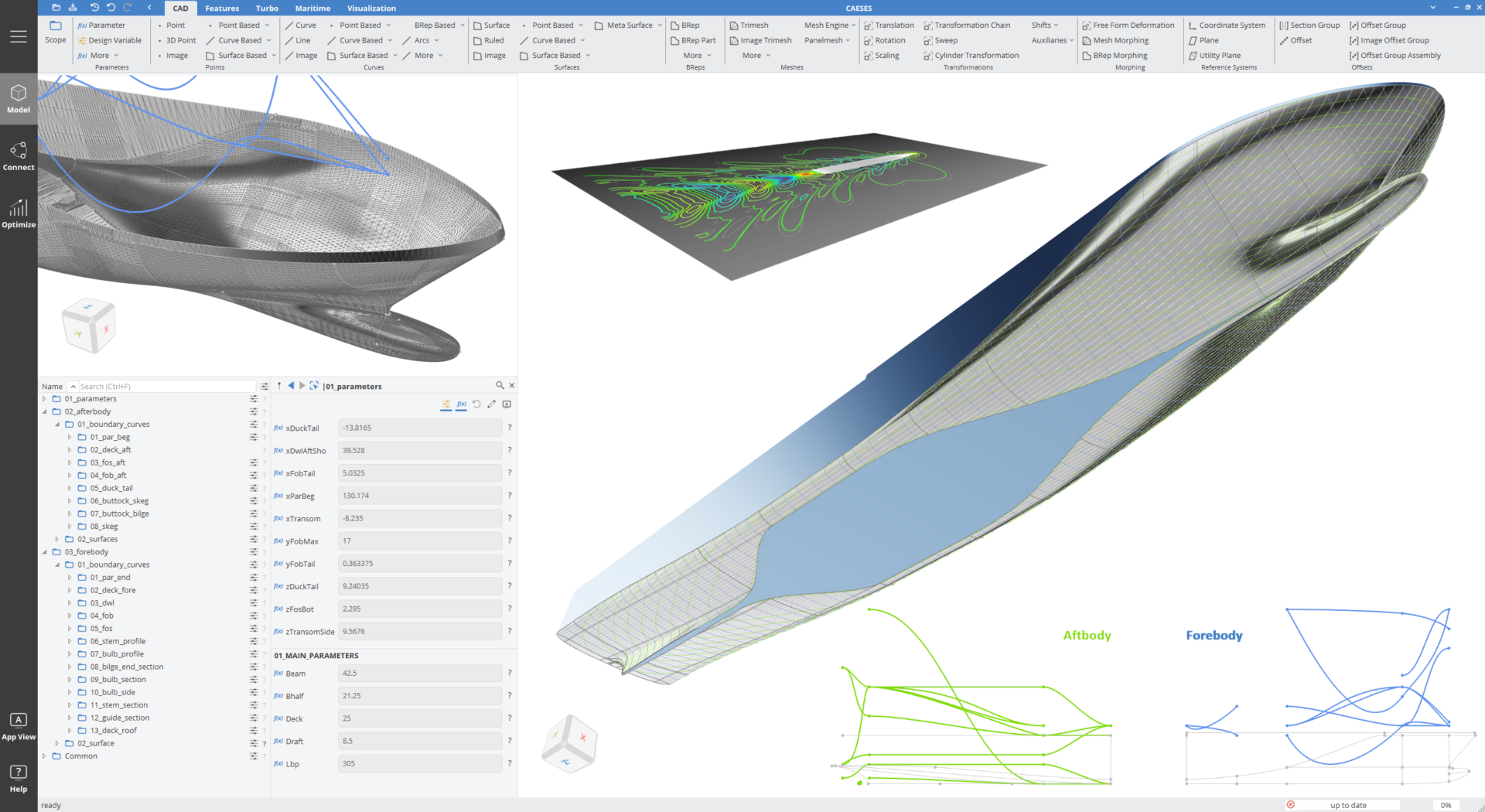
Task: Switch to the Features ribbon tab
Action: click(x=222, y=8)
